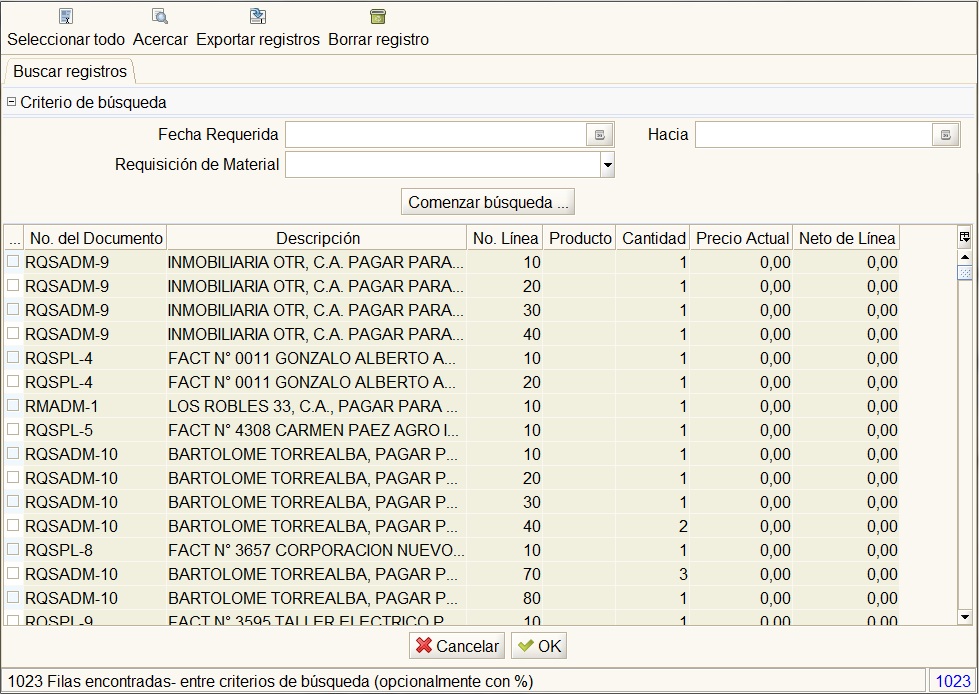Switch to the Buscar registros tab

[70, 72]
